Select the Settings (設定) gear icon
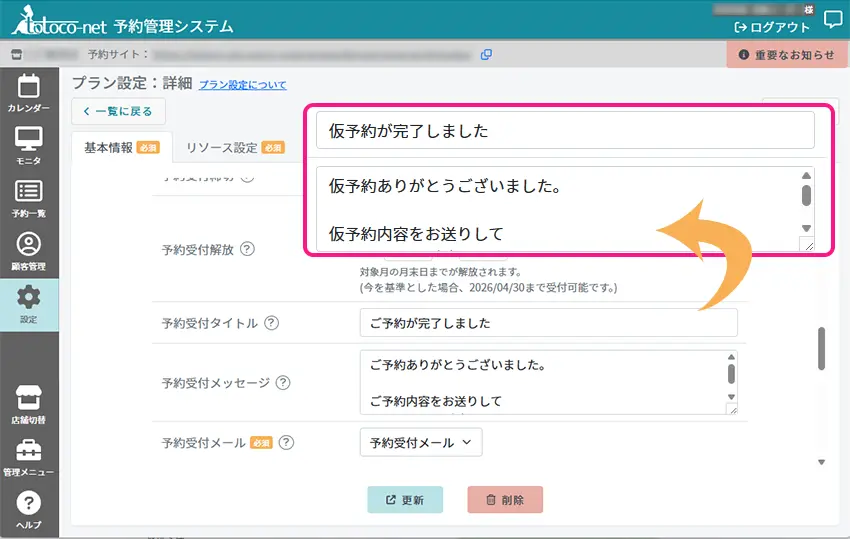Screen dimensions: 850x539 pos(29,304)
